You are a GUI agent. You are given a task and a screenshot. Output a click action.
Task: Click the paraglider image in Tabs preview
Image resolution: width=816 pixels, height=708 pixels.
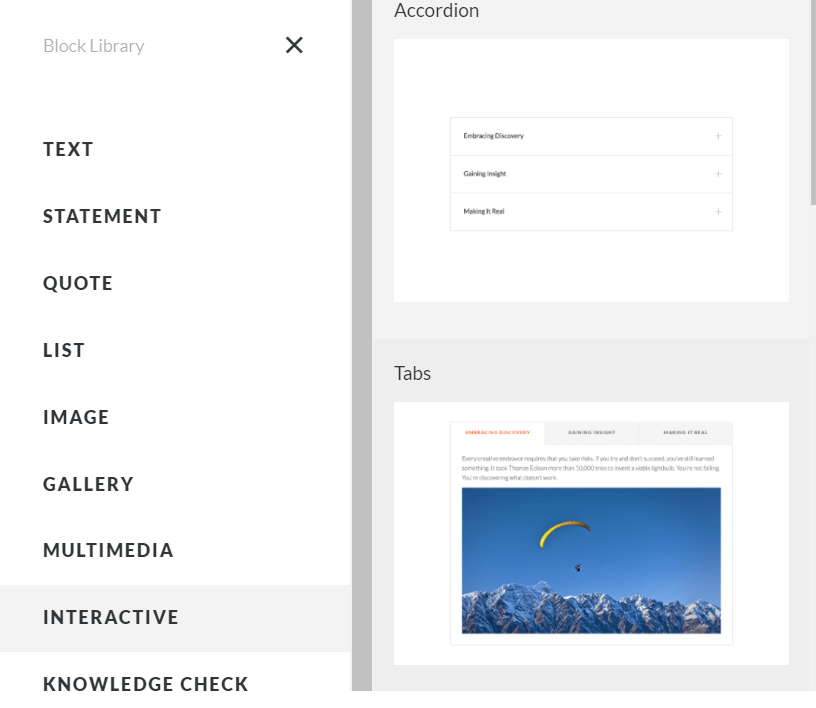pyautogui.click(x=591, y=560)
